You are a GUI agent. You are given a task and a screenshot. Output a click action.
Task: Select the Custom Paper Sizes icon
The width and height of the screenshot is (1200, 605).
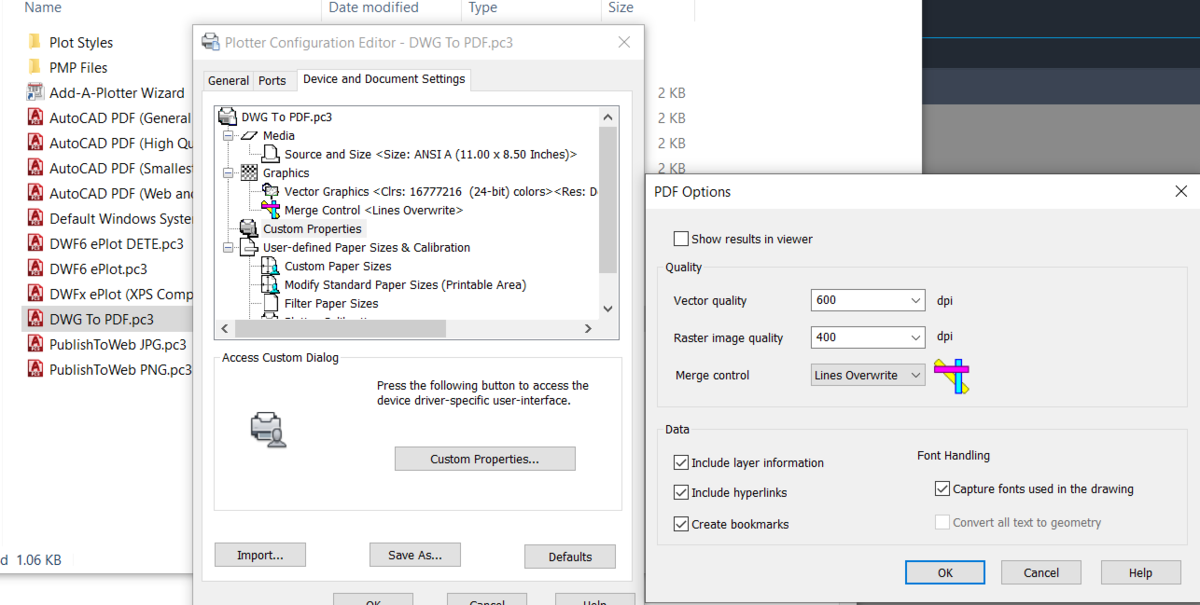pos(270,266)
